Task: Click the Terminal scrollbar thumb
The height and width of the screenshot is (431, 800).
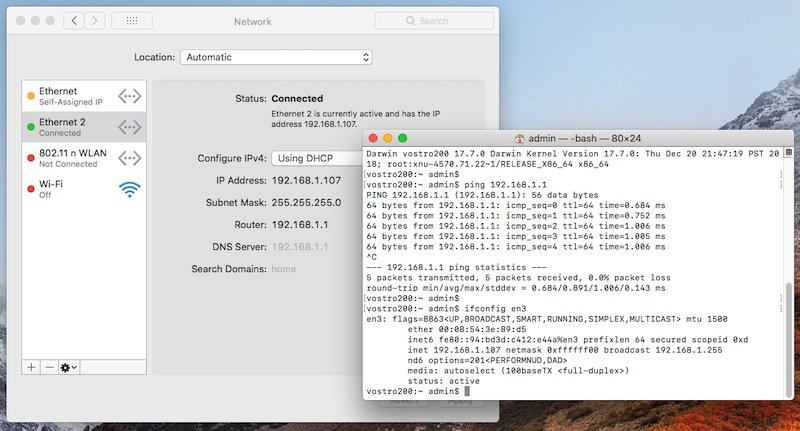Action: click(x=789, y=339)
